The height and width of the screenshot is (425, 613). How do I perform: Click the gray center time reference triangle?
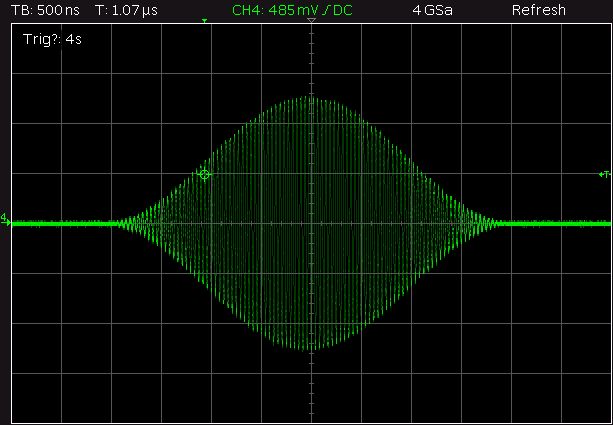click(312, 21)
